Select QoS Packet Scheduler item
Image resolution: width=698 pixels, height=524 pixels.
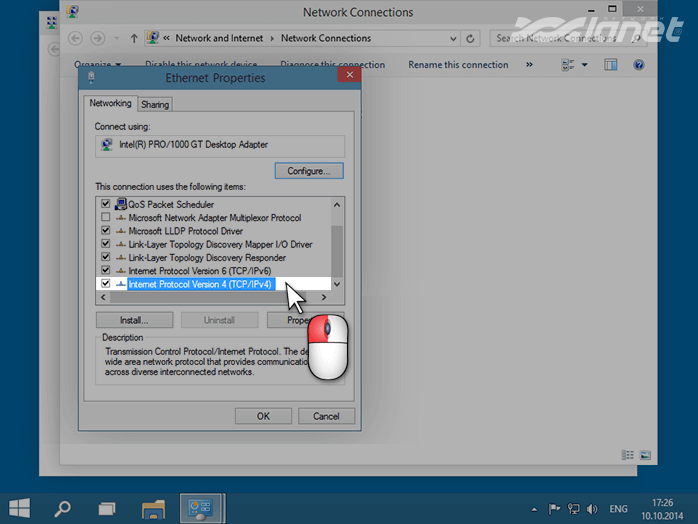pyautogui.click(x=171, y=204)
